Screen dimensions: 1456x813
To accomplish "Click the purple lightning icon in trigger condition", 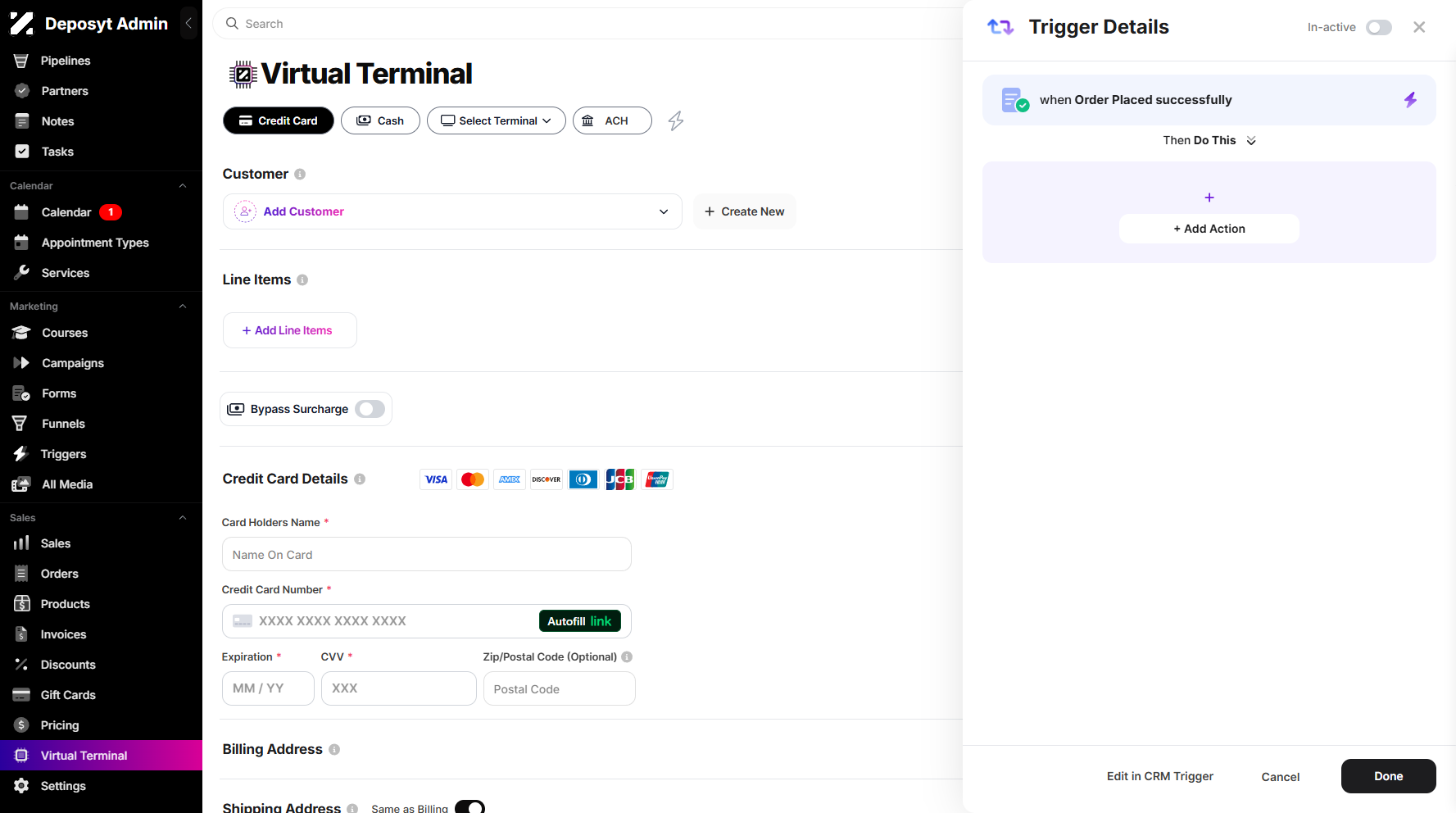I will coord(1410,100).
